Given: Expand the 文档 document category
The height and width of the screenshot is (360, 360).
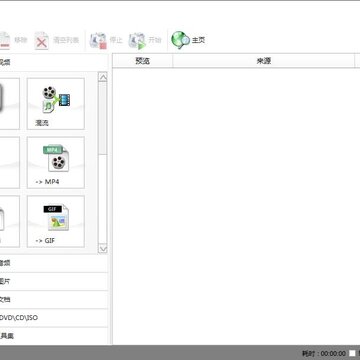Looking at the screenshot, I should pos(54,300).
